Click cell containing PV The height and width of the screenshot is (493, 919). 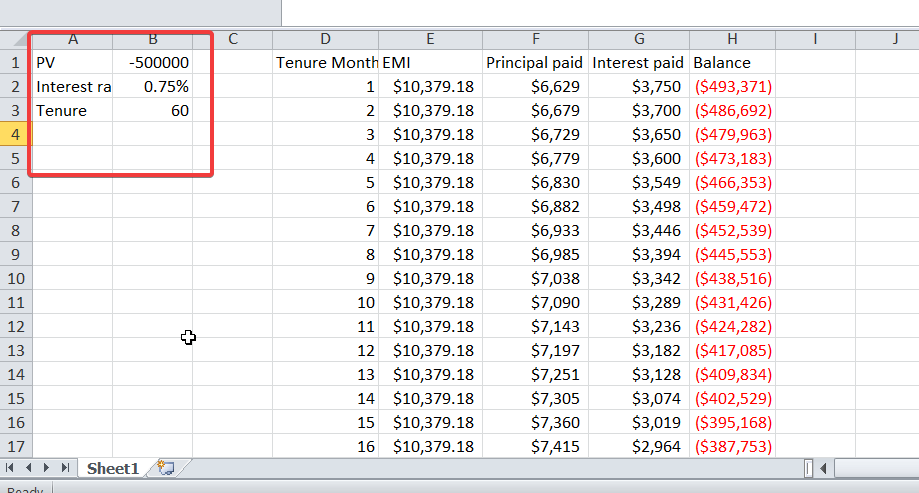coord(73,62)
